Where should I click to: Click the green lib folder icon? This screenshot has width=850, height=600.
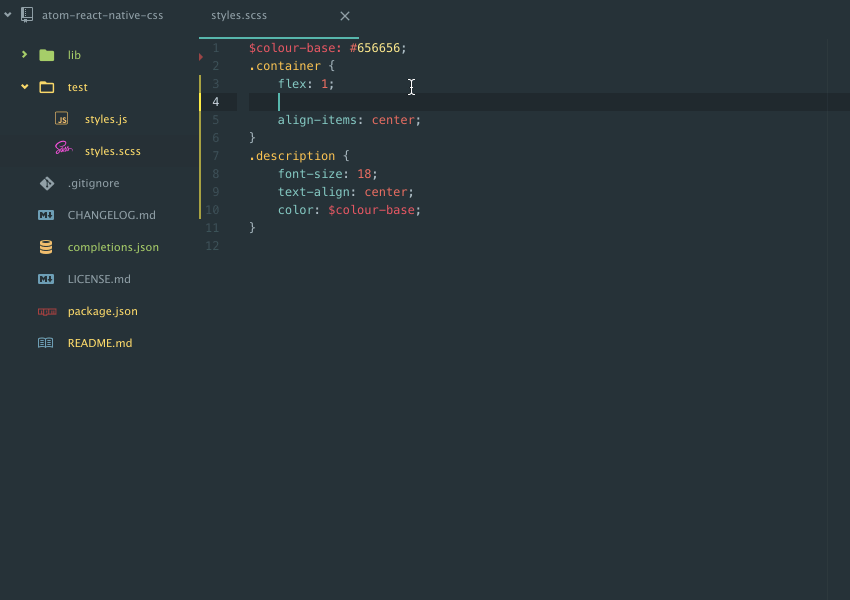47,55
